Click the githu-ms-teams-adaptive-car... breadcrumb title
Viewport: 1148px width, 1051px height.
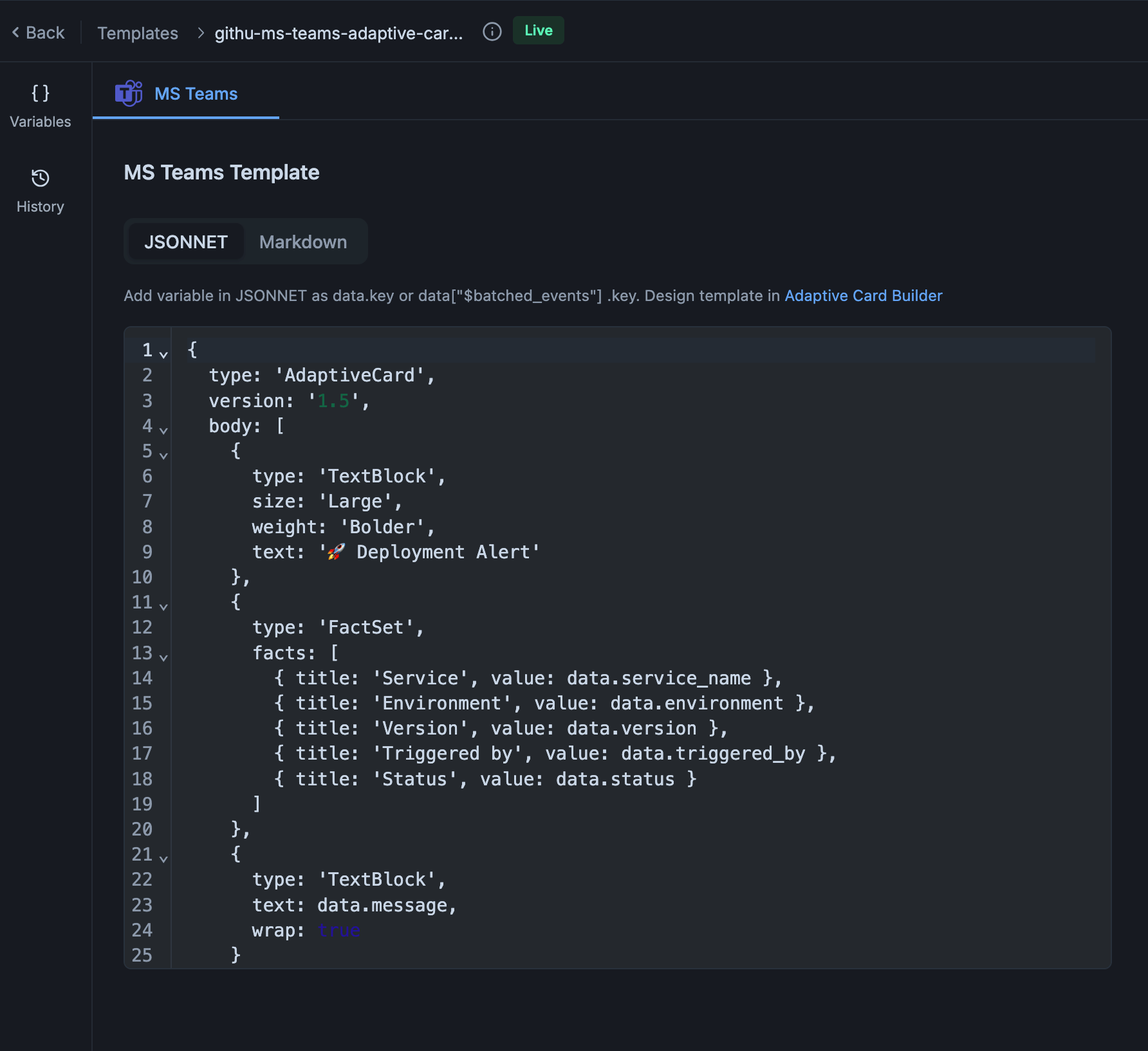click(338, 33)
